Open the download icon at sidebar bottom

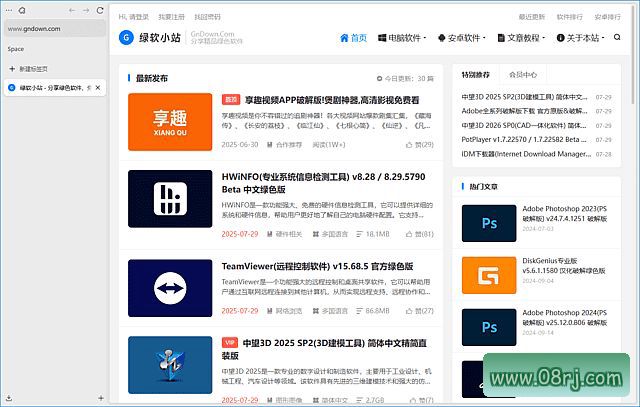(x=8, y=398)
